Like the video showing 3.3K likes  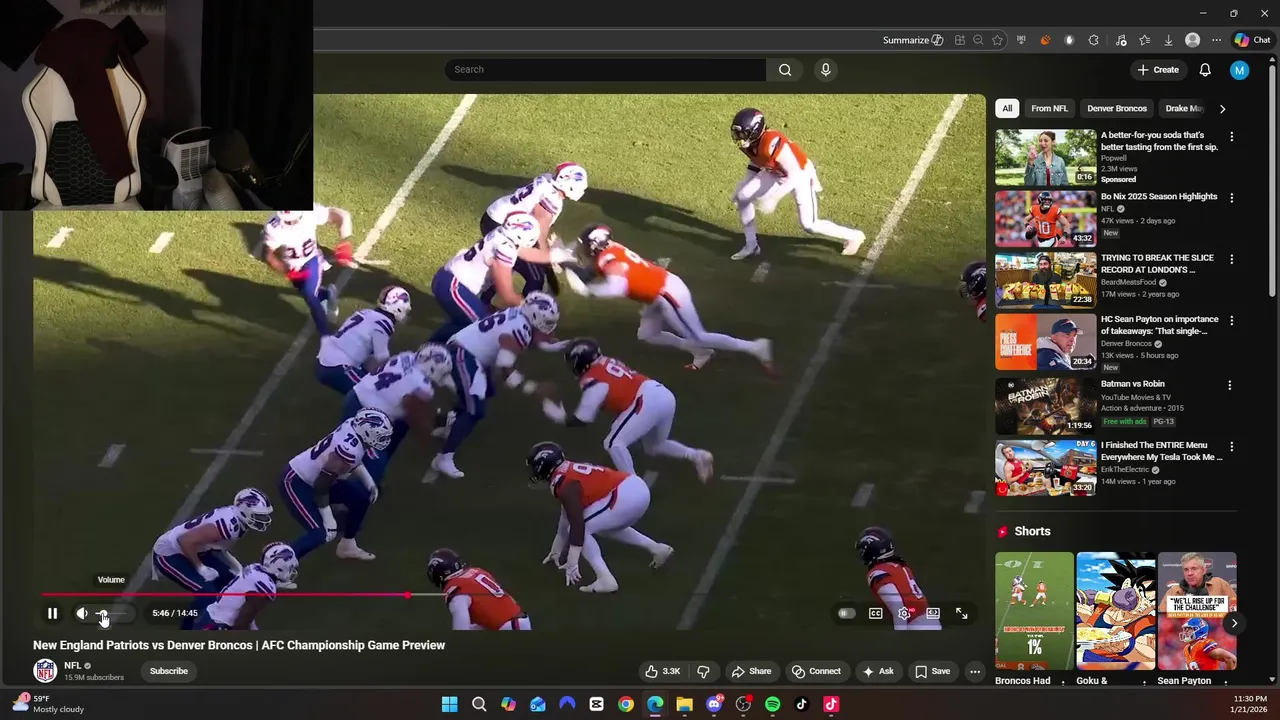[663, 671]
